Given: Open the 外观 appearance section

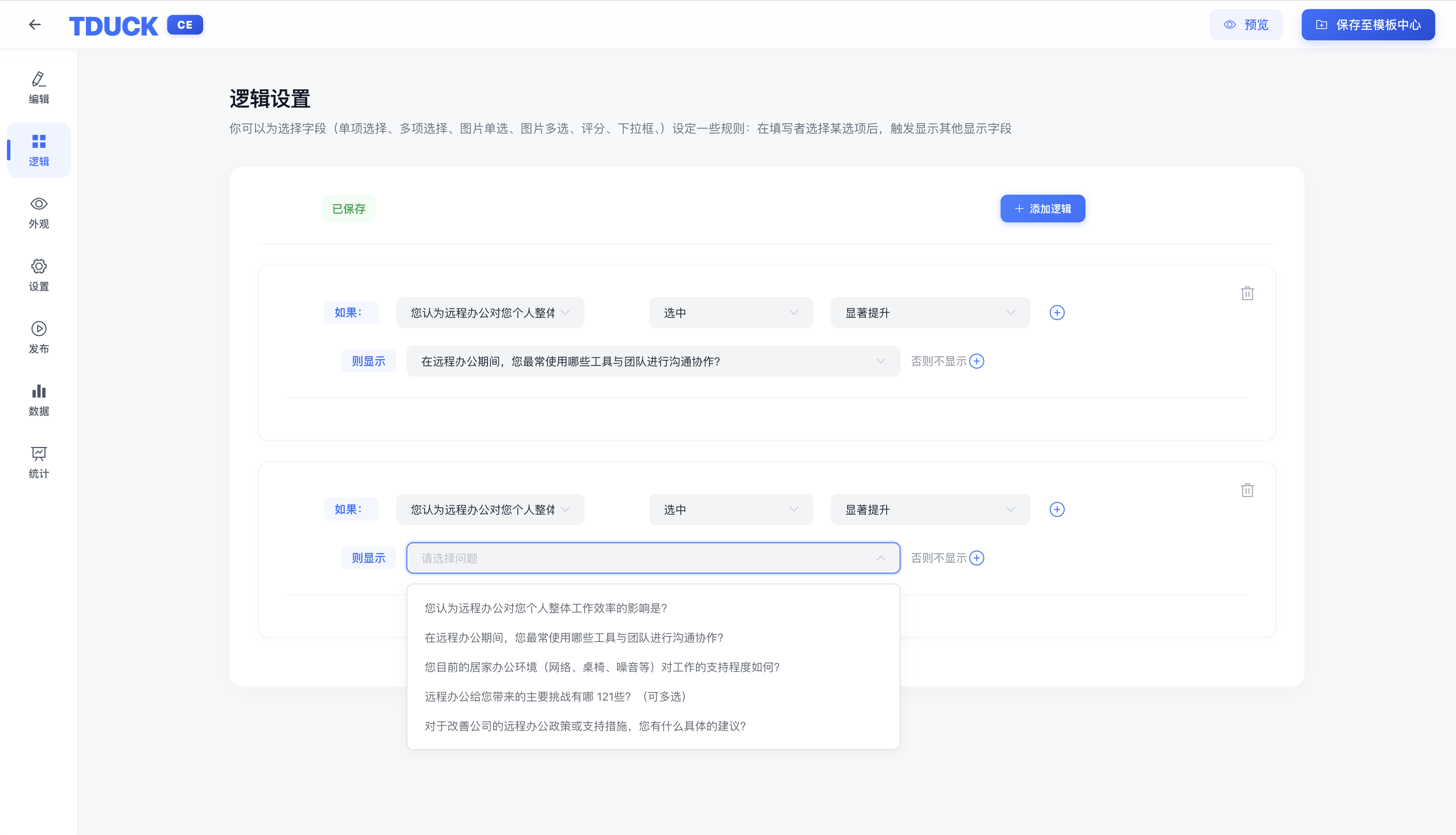Looking at the screenshot, I should [x=39, y=213].
